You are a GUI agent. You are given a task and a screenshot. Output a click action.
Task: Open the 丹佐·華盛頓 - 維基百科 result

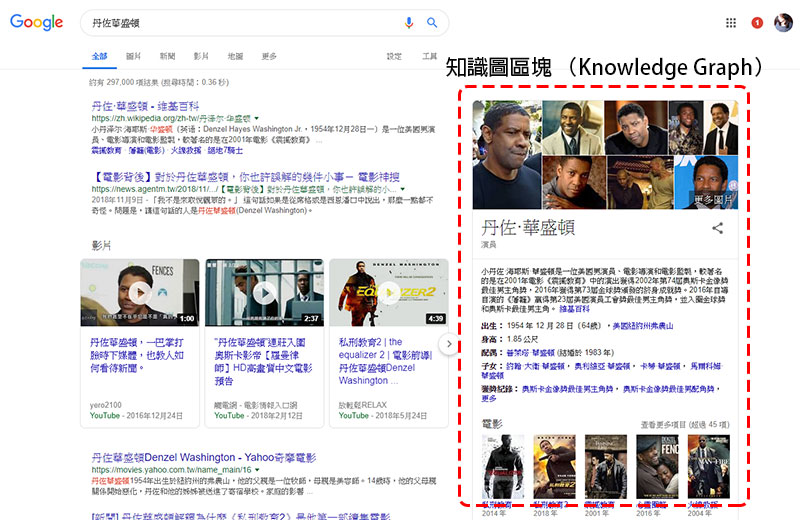click(x=145, y=106)
